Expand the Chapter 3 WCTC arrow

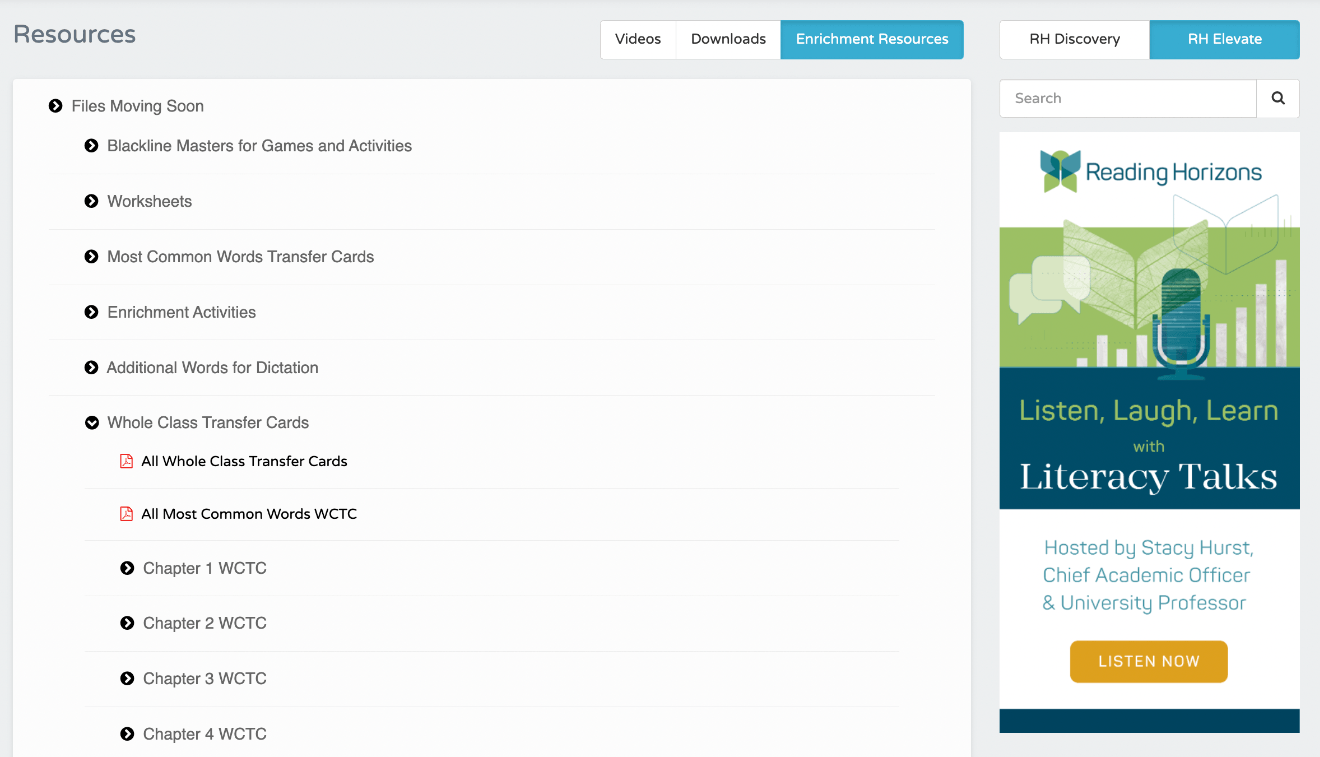click(x=127, y=679)
